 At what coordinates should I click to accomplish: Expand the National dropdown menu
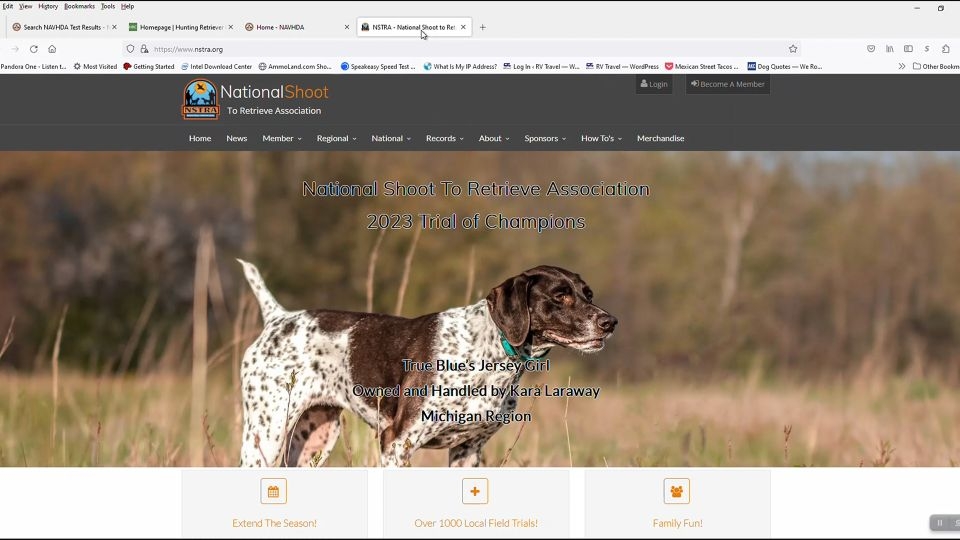391,138
